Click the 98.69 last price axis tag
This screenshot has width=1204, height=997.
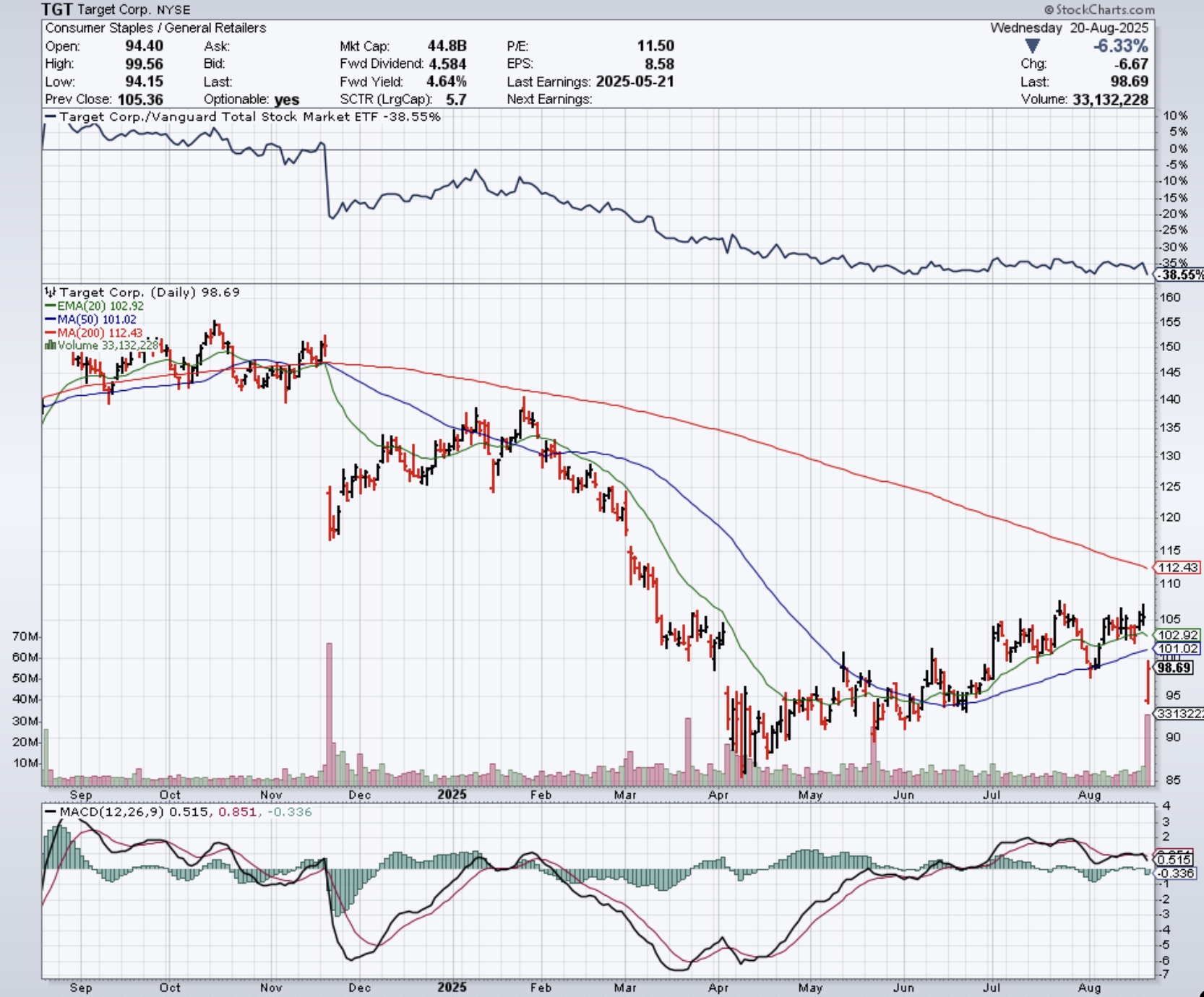pos(1174,668)
